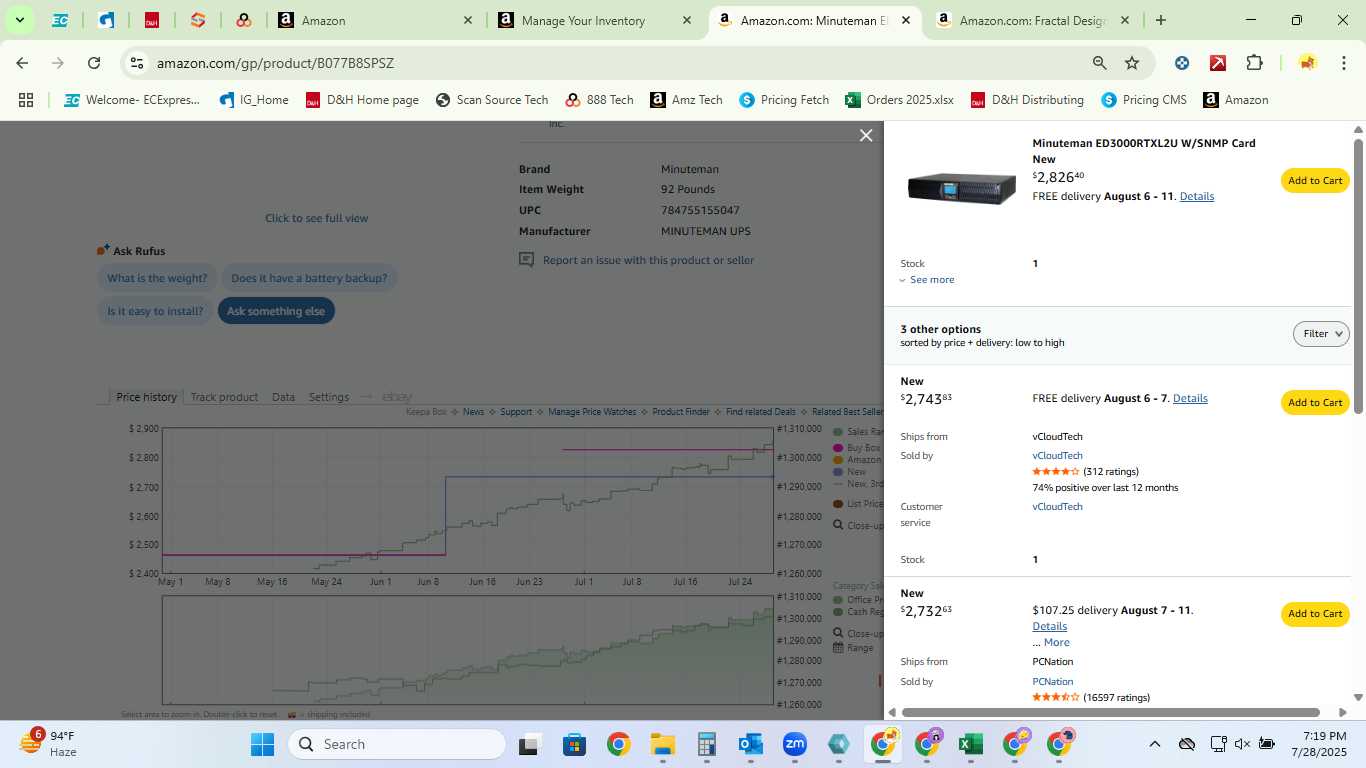The image size is (1366, 768).
Task: Open the site information icon in address bar
Action: pyautogui.click(x=137, y=63)
